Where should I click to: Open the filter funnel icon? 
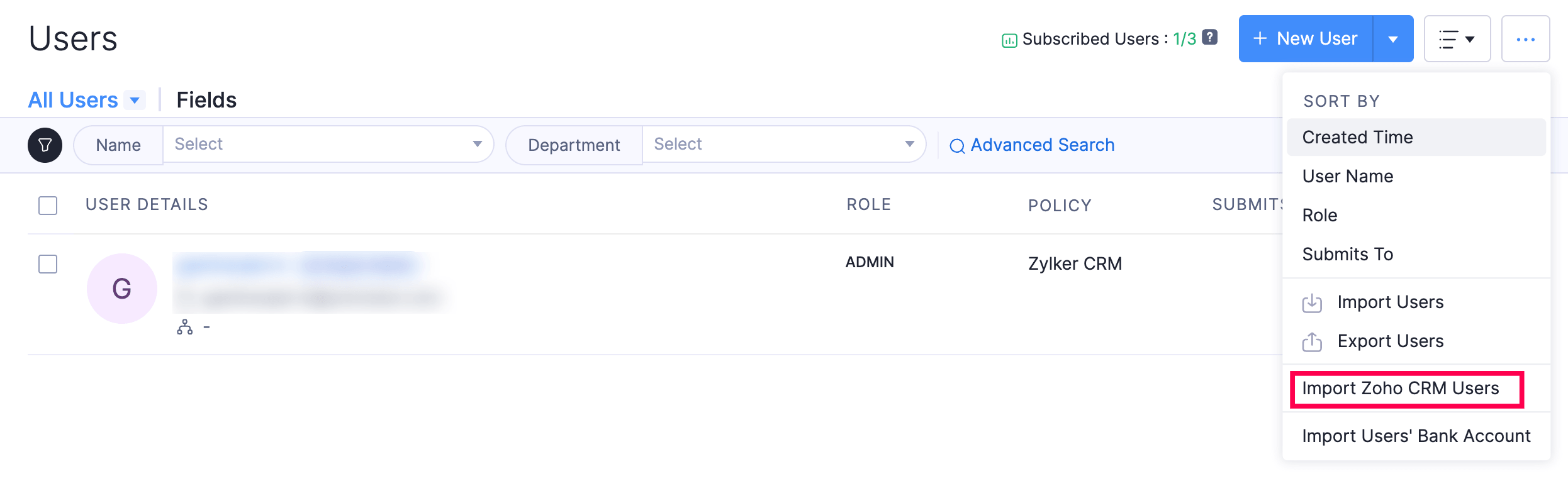[45, 145]
